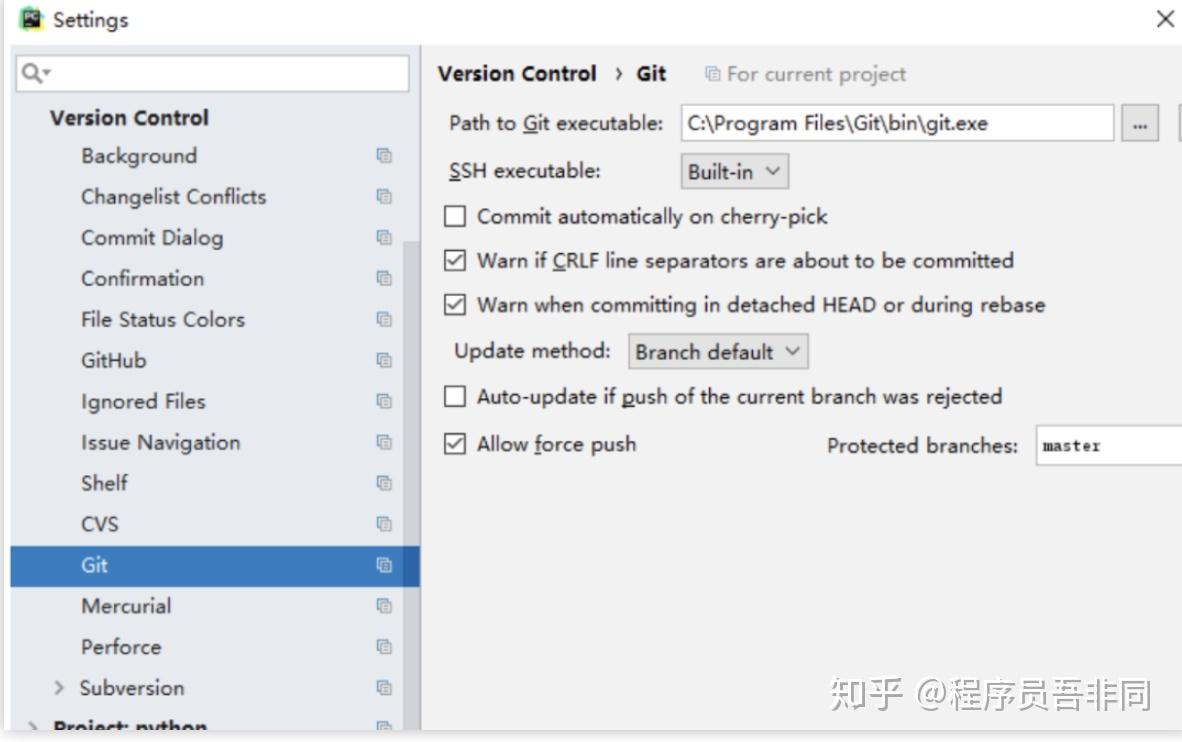The height and width of the screenshot is (742, 1182).
Task: Toggle the Allow force push checkbox
Action: pos(455,444)
